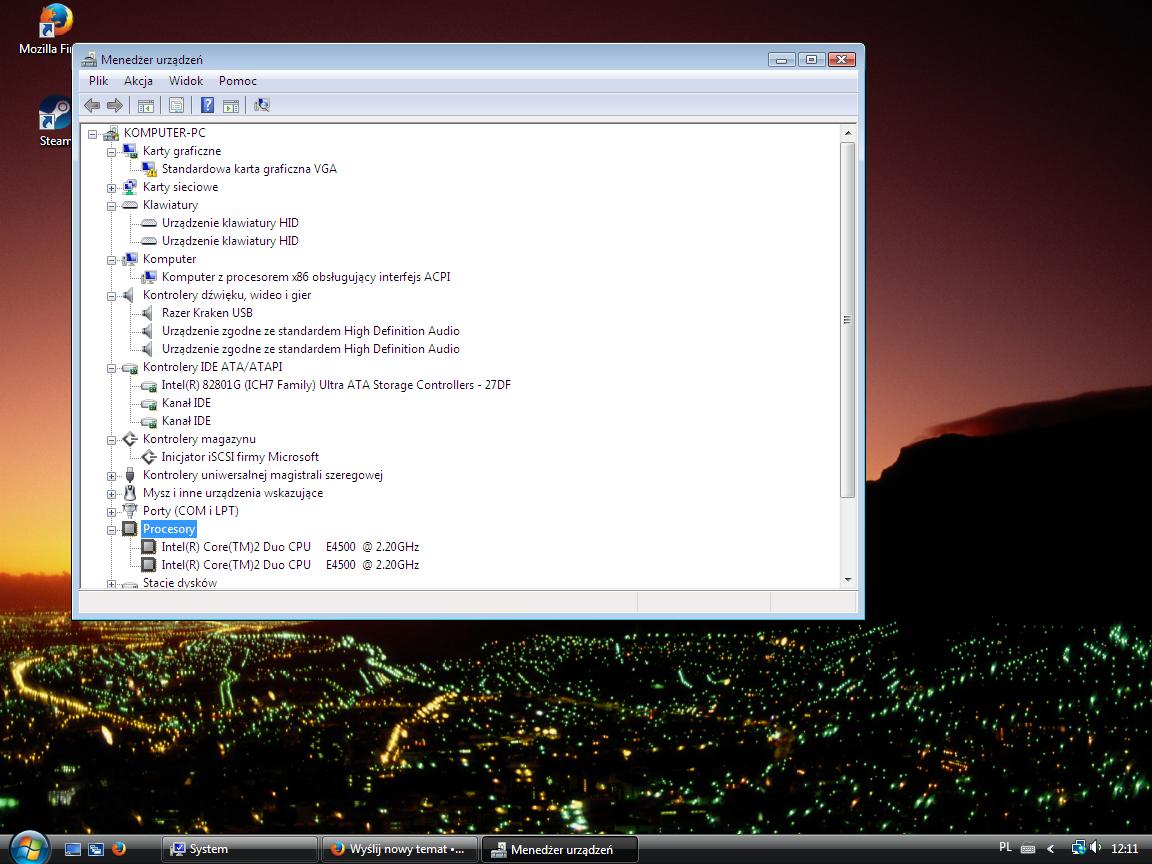Image resolution: width=1152 pixels, height=864 pixels.
Task: Collapse the Karty graficzne node
Action: (112, 152)
